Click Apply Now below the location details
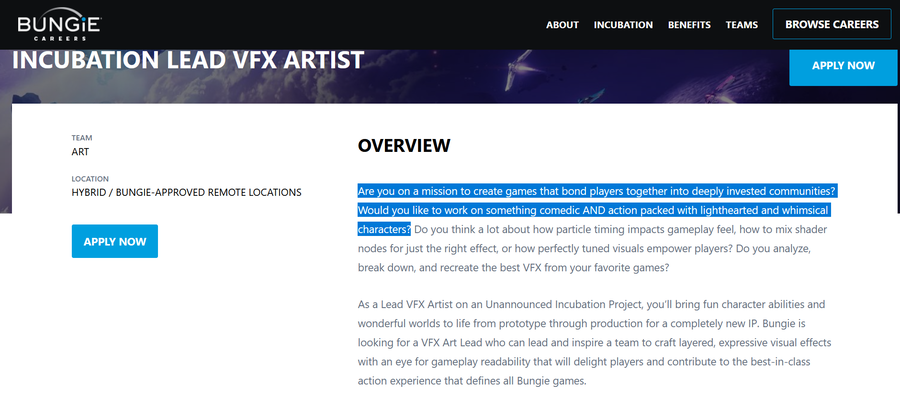Image resolution: width=900 pixels, height=406 pixels. [x=115, y=241]
